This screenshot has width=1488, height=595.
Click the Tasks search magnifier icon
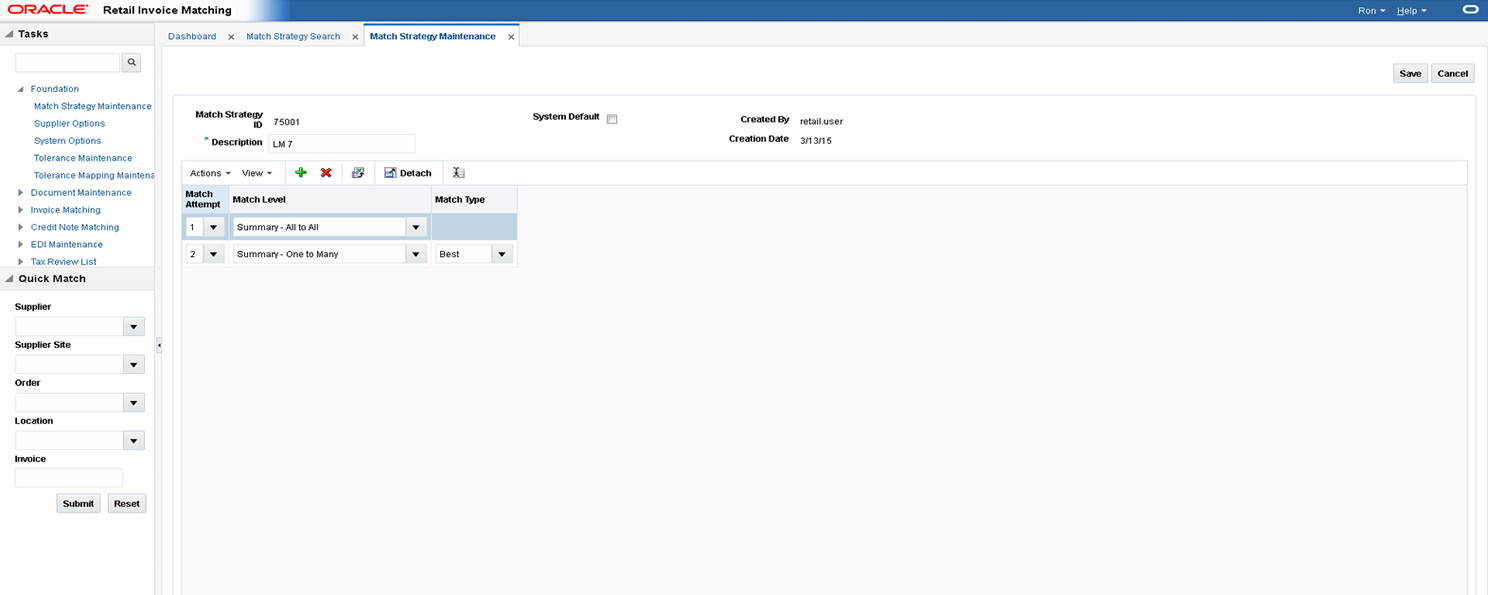pos(131,62)
